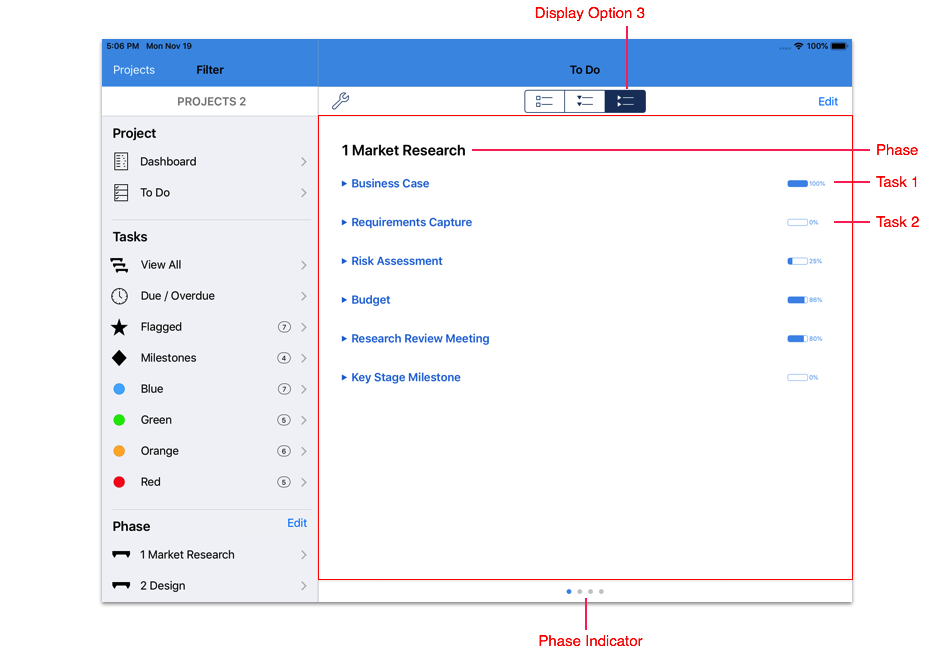950x660 pixels.
Task: Choose the Milestones diamond icon
Action: [120, 358]
